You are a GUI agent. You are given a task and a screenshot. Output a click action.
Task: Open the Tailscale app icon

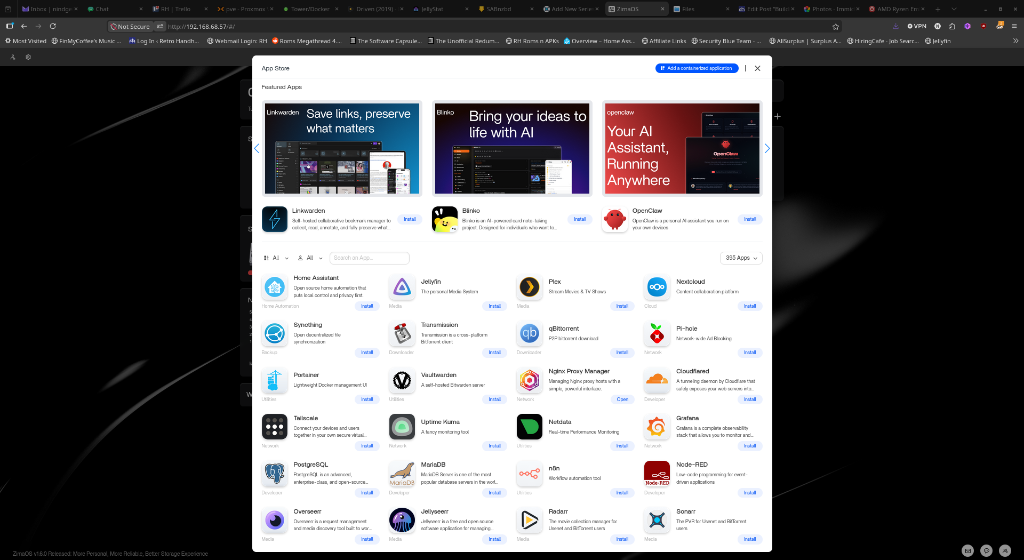pyautogui.click(x=274, y=428)
